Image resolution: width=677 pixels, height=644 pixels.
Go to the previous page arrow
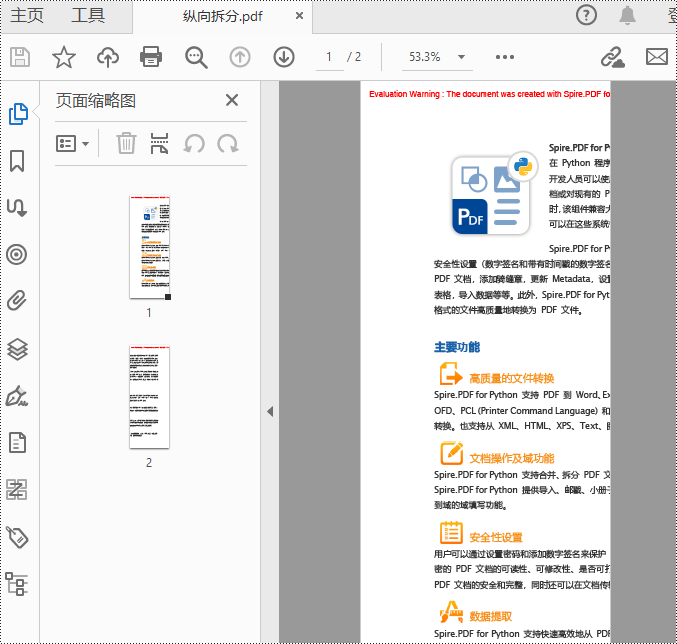[240, 57]
